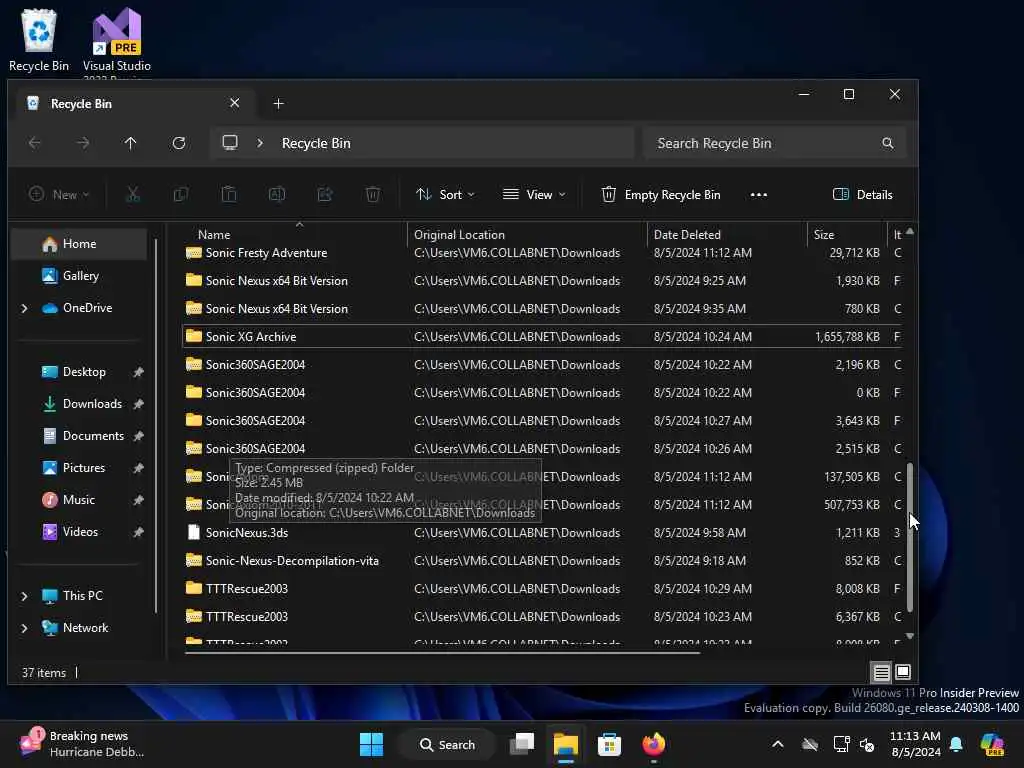Close the Recycle Bin tab
Screen dimensions: 1024x768
click(234, 103)
